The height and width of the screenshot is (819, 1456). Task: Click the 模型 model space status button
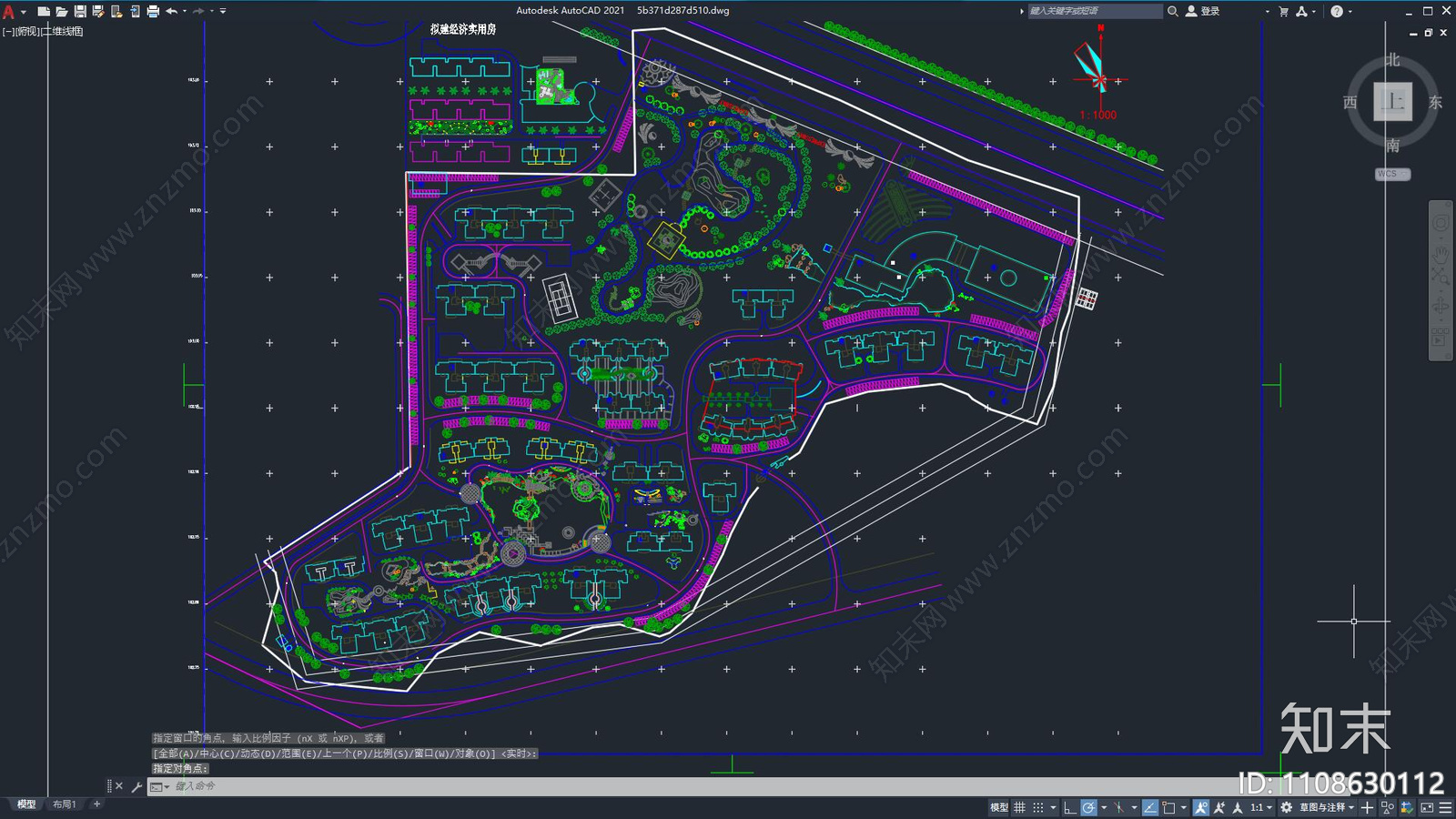999,807
